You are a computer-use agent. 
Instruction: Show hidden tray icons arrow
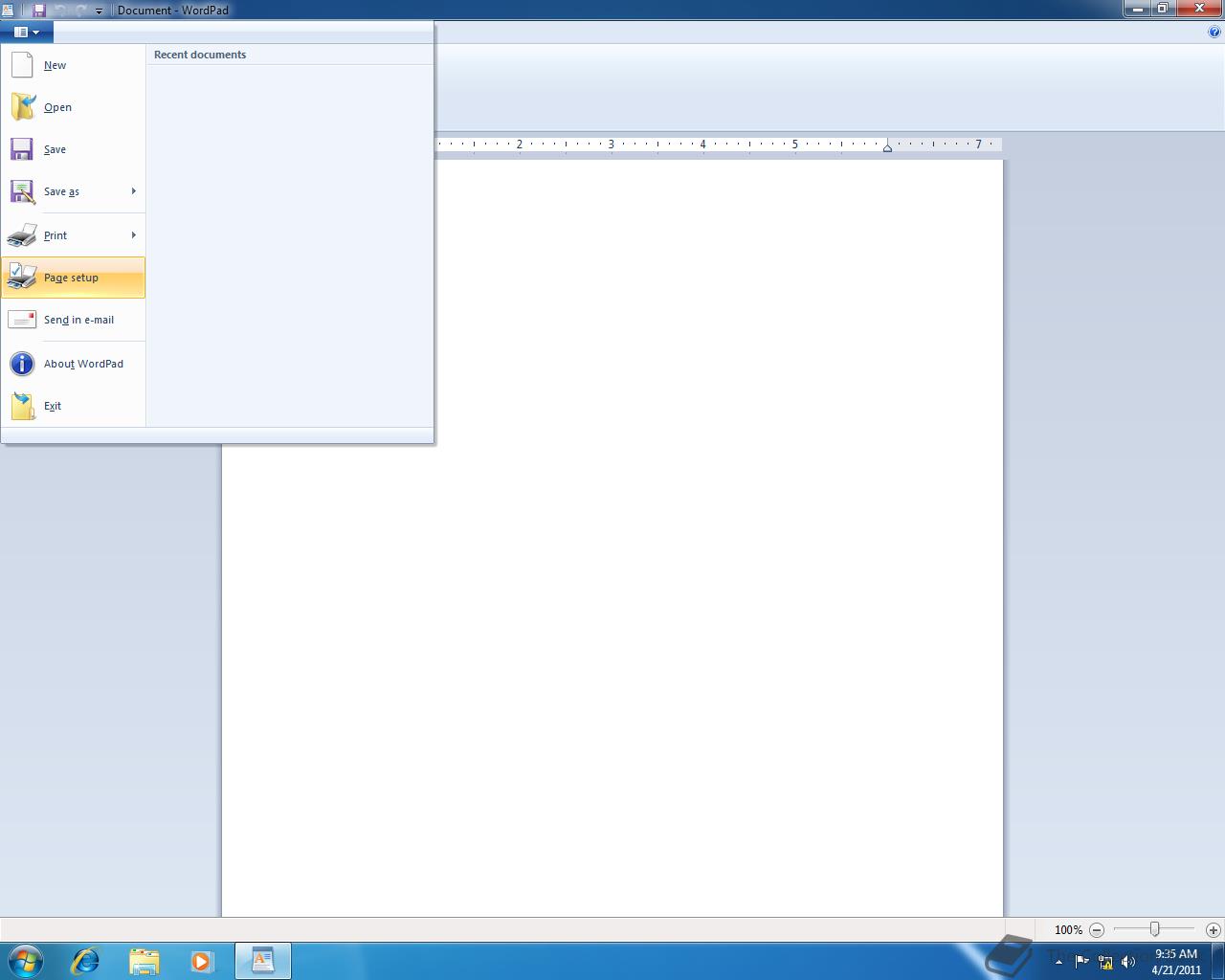[x=1058, y=962]
